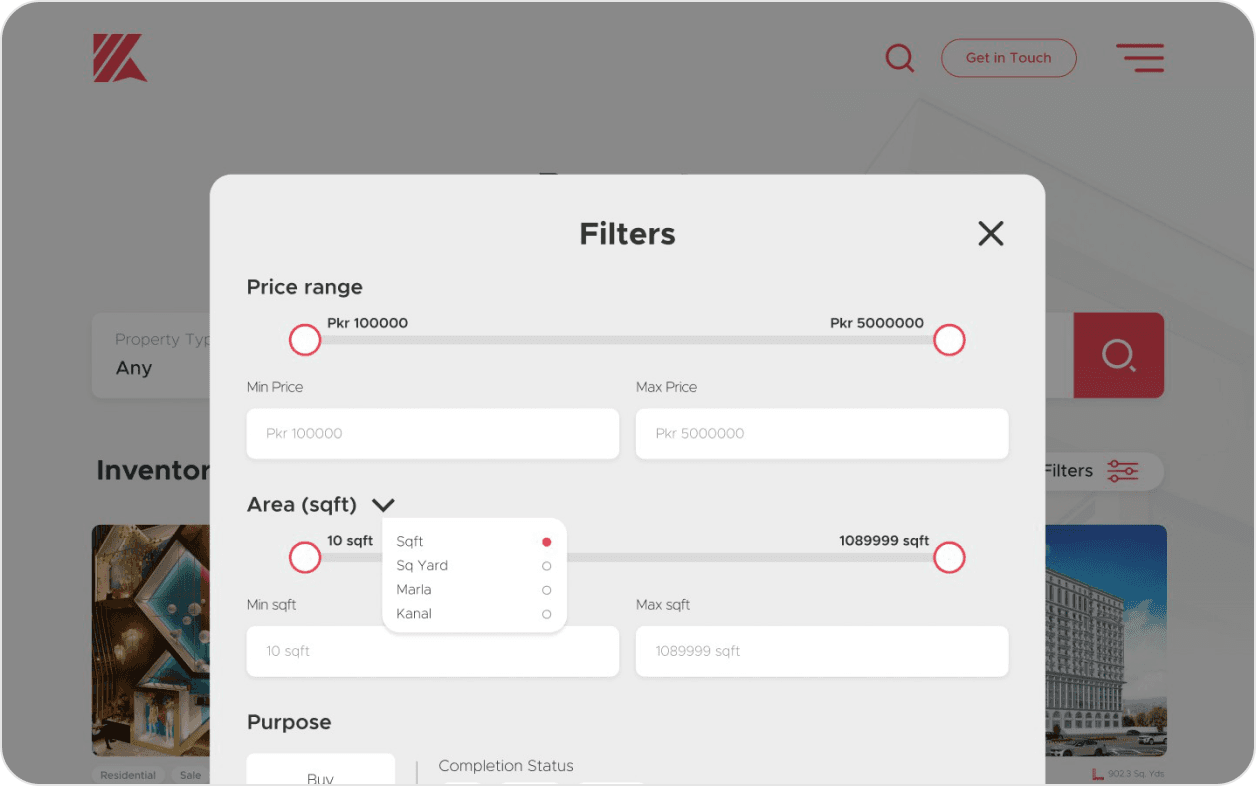
Task: Click the Sale tag
Action: click(190, 775)
